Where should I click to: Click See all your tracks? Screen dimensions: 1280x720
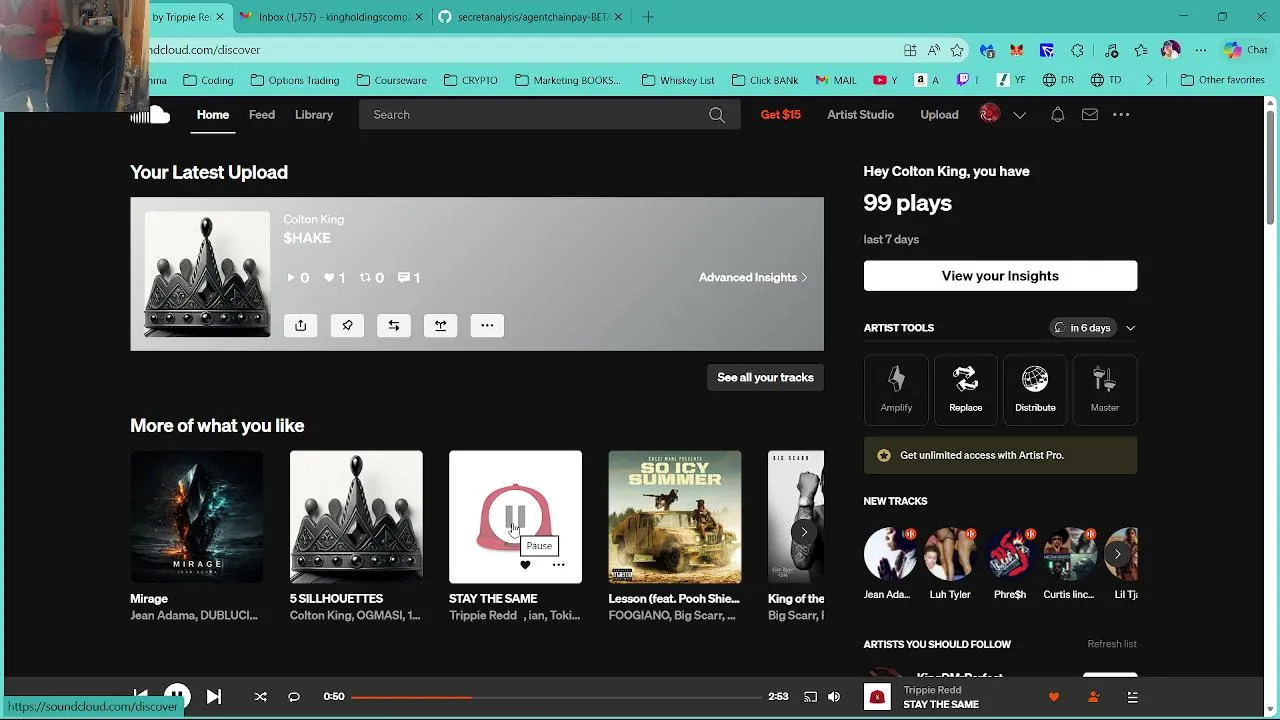click(765, 377)
